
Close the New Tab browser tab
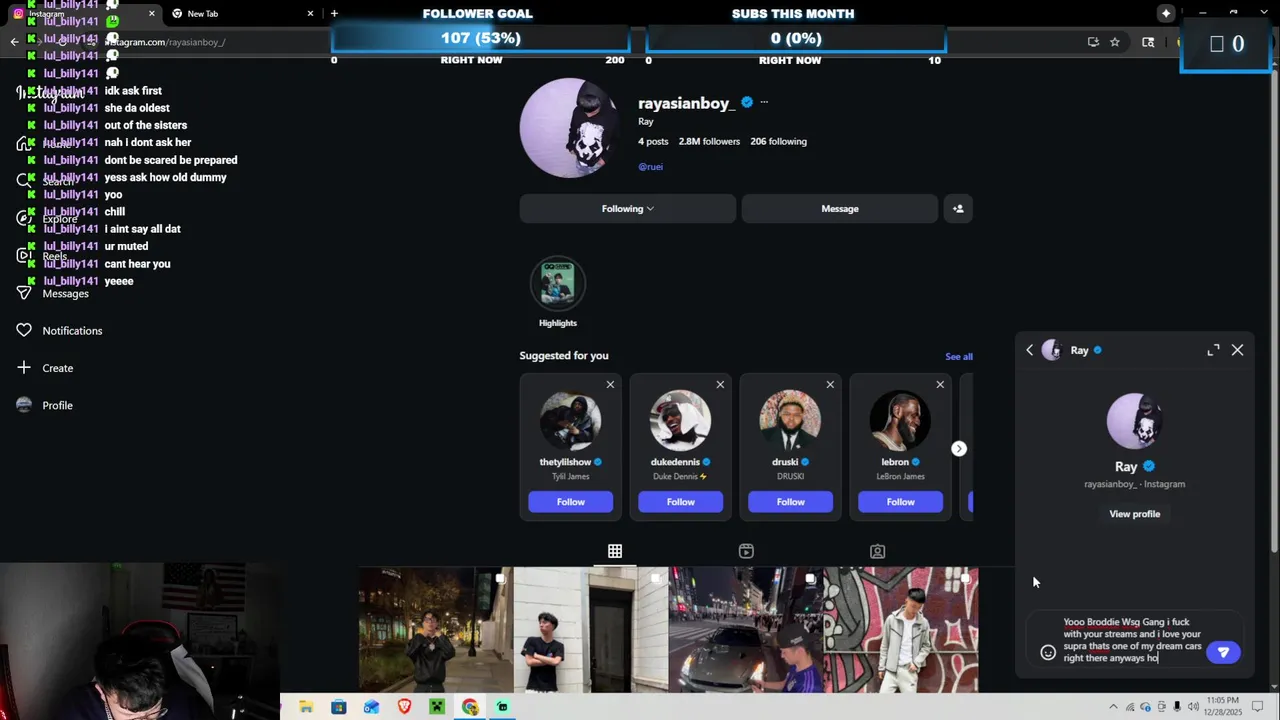pos(310,13)
